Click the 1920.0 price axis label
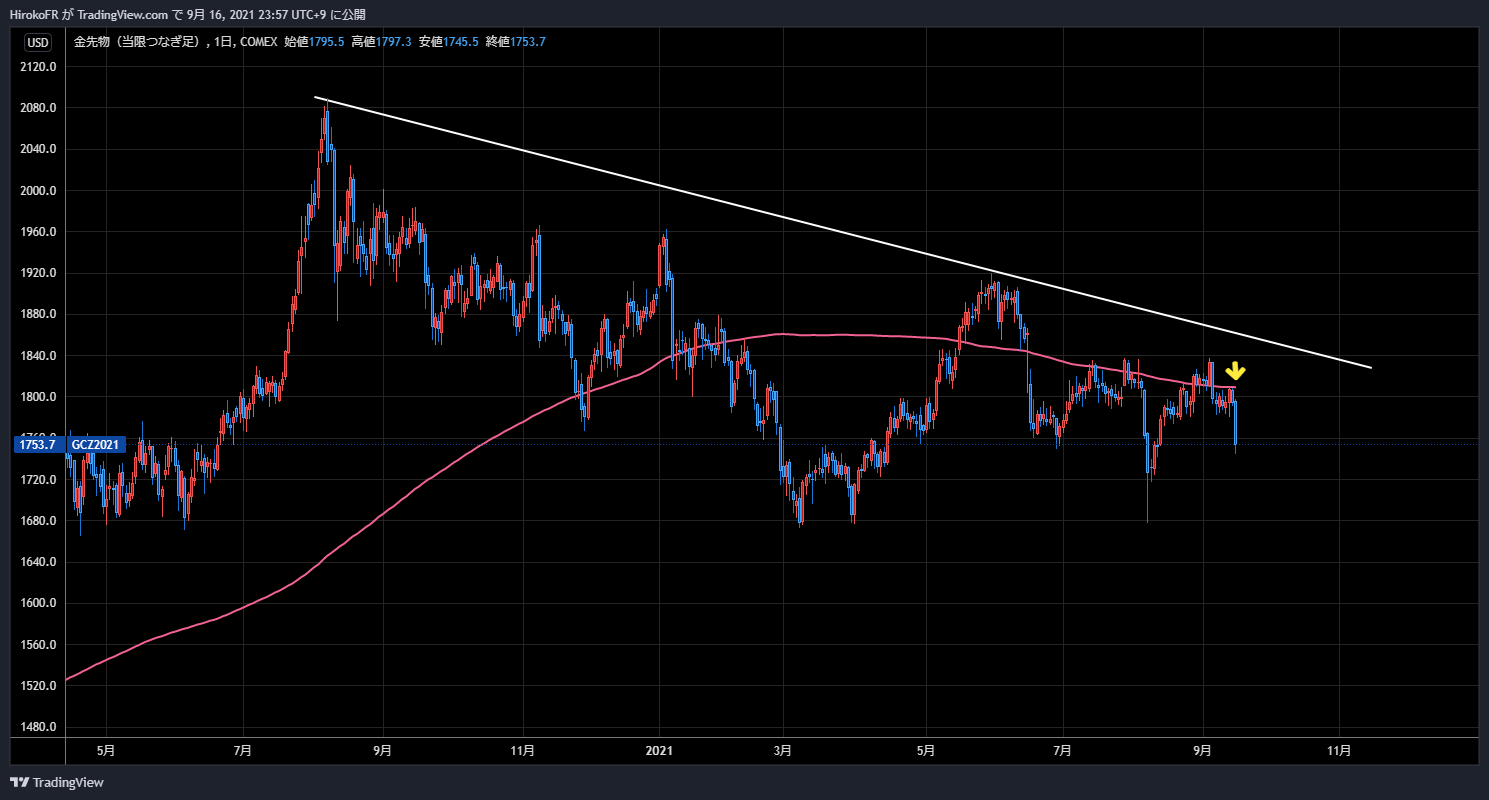 [38, 273]
